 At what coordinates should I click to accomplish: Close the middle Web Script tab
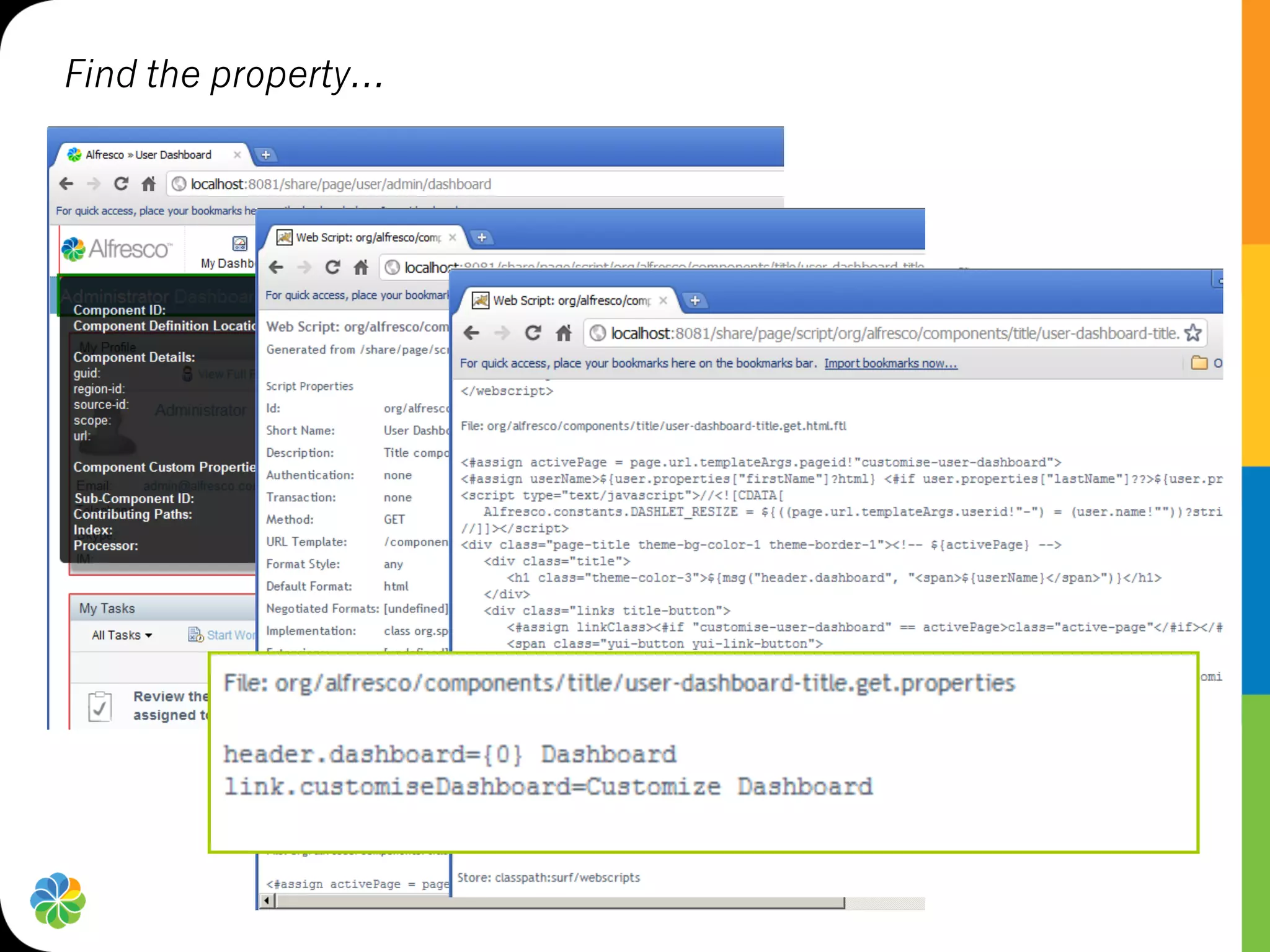click(453, 237)
